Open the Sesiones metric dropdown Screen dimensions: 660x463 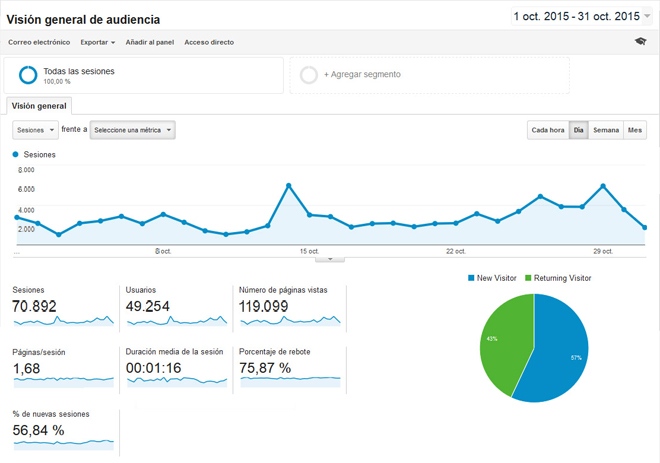coord(35,130)
